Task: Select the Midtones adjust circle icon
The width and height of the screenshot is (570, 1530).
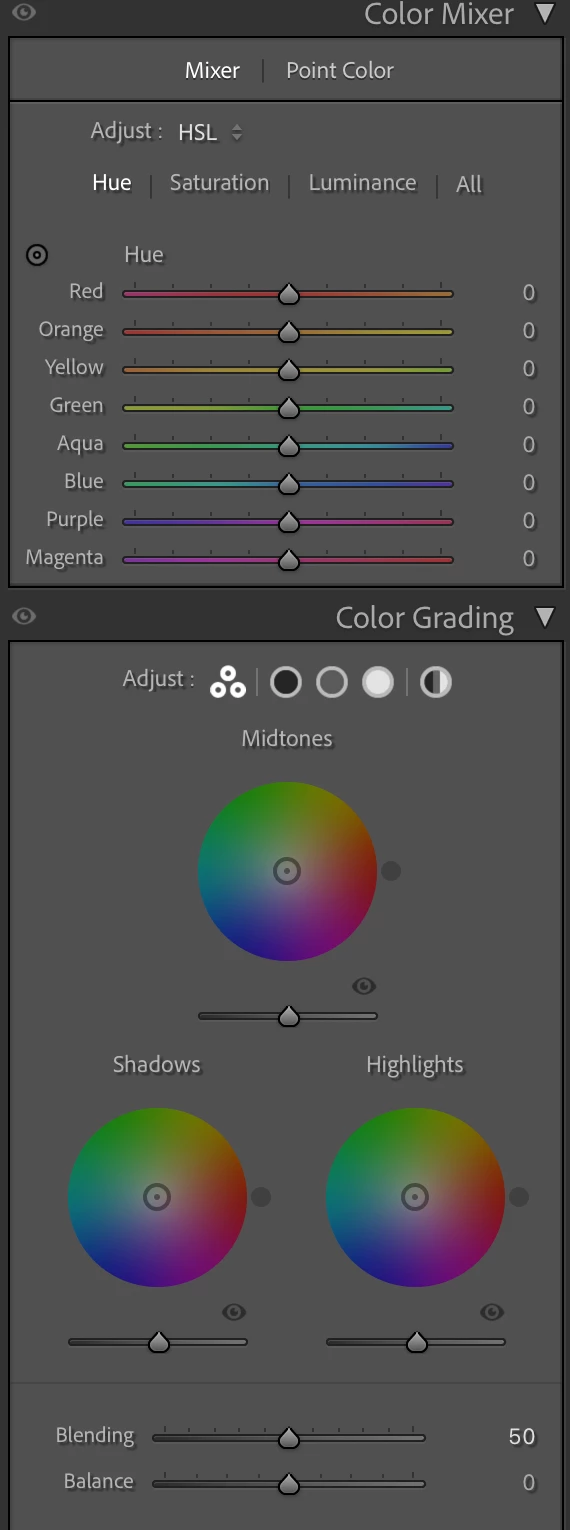Action: coord(332,683)
